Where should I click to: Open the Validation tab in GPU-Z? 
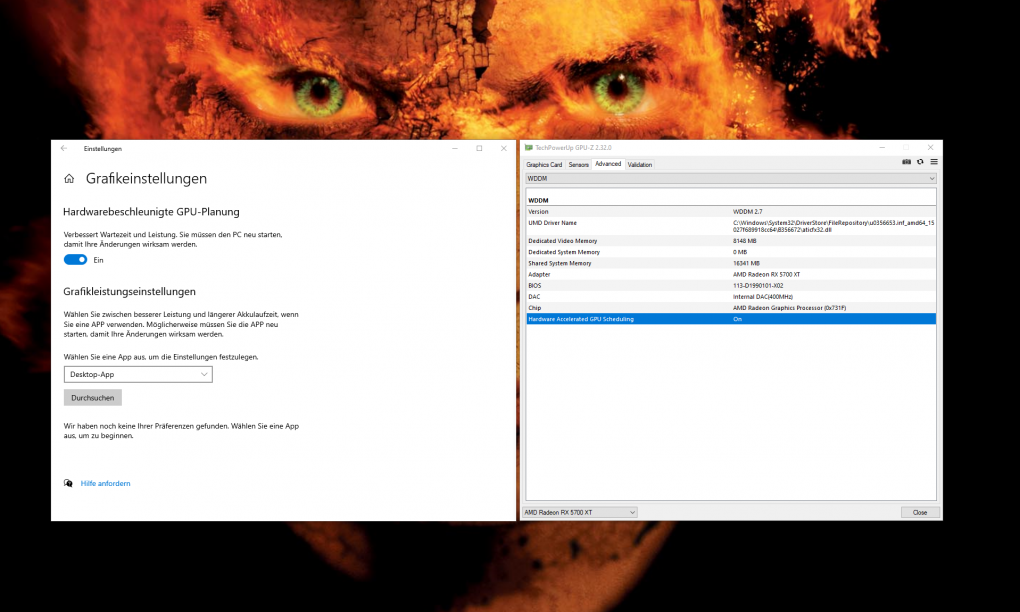[639, 165]
